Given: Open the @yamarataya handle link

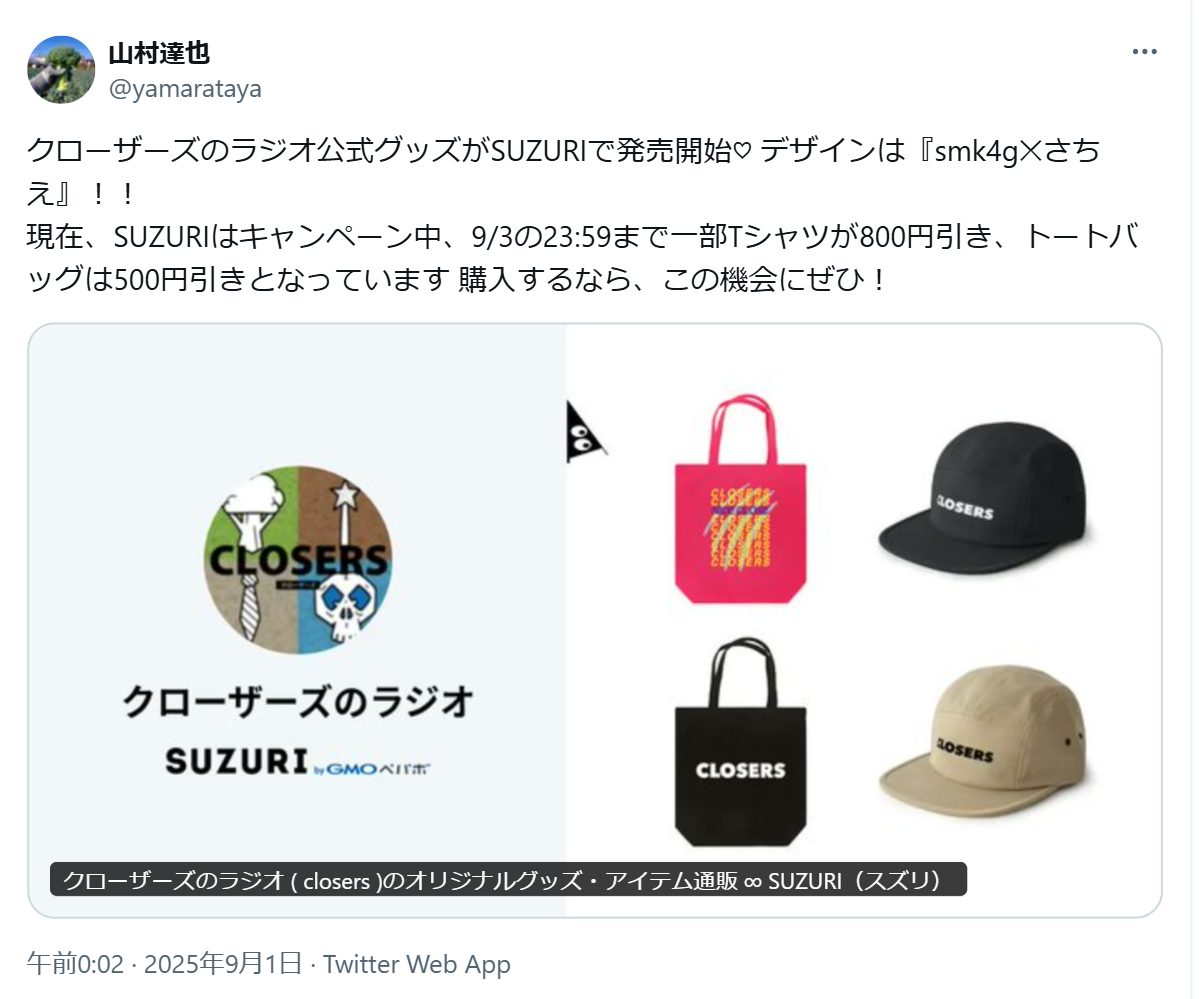Looking at the screenshot, I should click(x=185, y=89).
